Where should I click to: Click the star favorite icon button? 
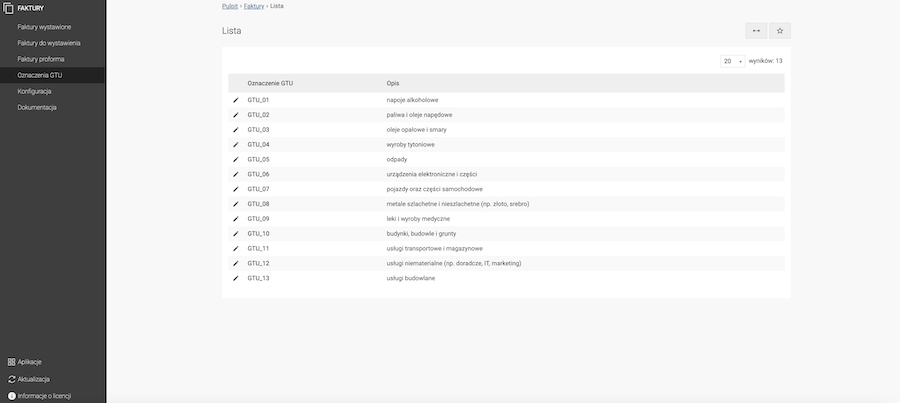click(780, 31)
